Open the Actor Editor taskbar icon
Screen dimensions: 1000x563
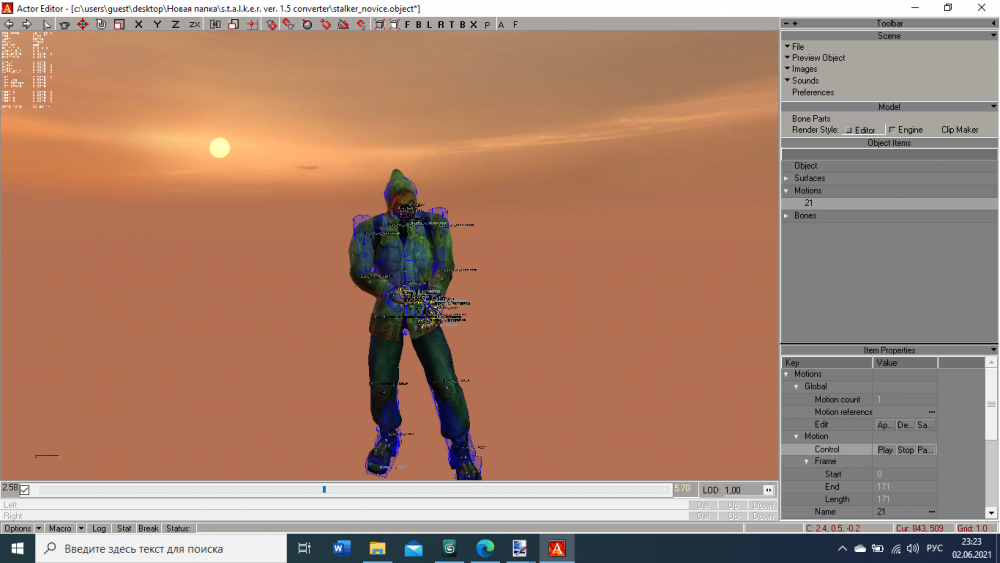[x=557, y=548]
